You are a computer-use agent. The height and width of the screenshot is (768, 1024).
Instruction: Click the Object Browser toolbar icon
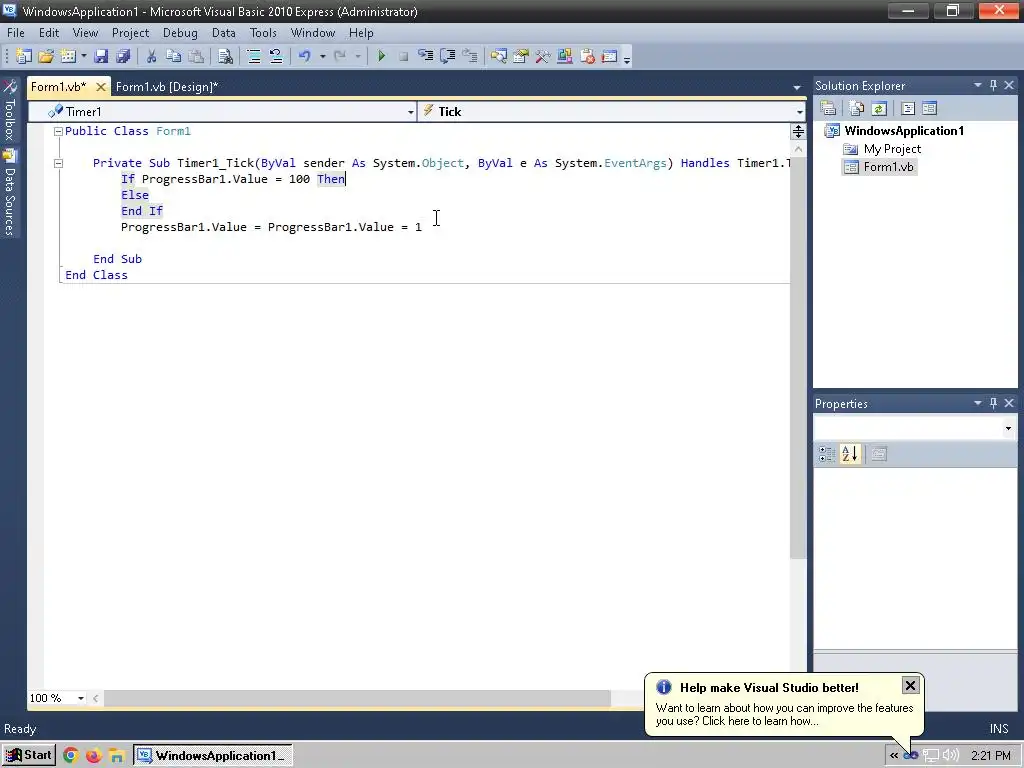[565, 57]
